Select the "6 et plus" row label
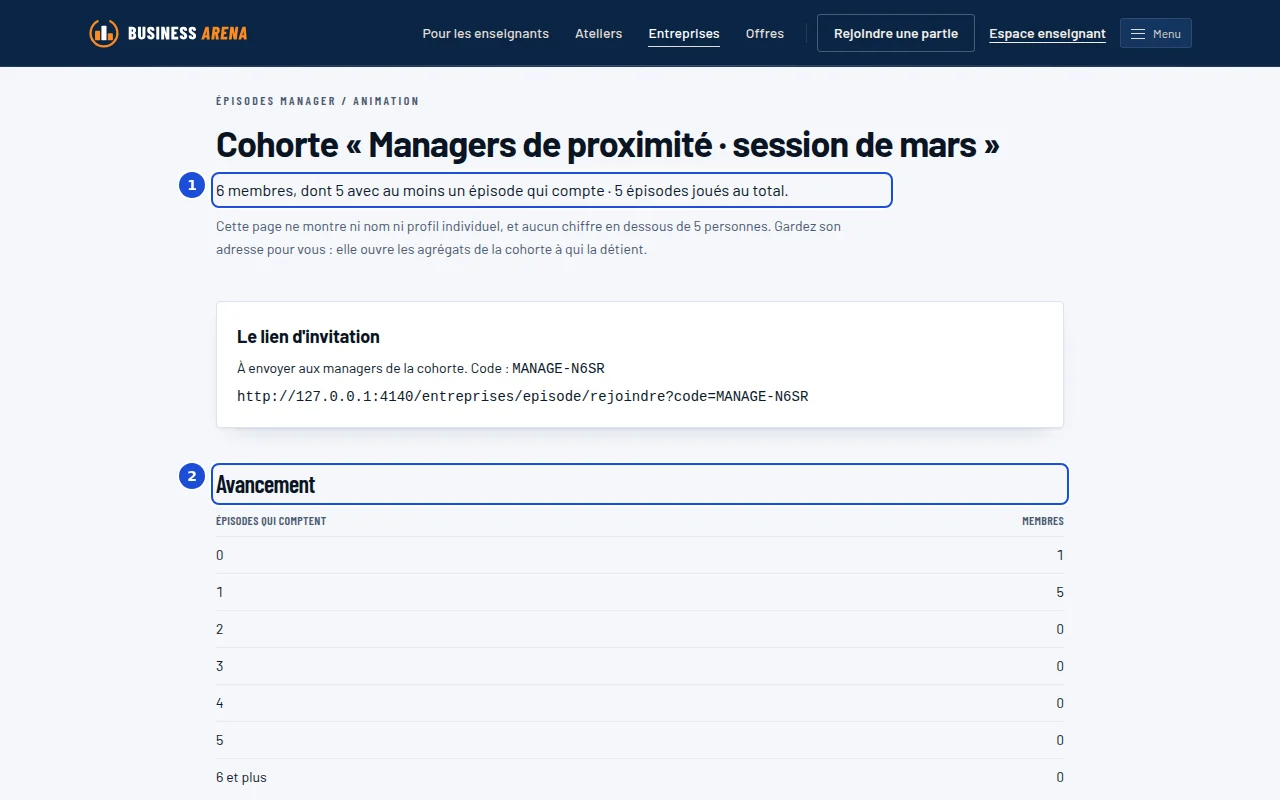Image resolution: width=1280 pixels, height=800 pixels. 241,777
